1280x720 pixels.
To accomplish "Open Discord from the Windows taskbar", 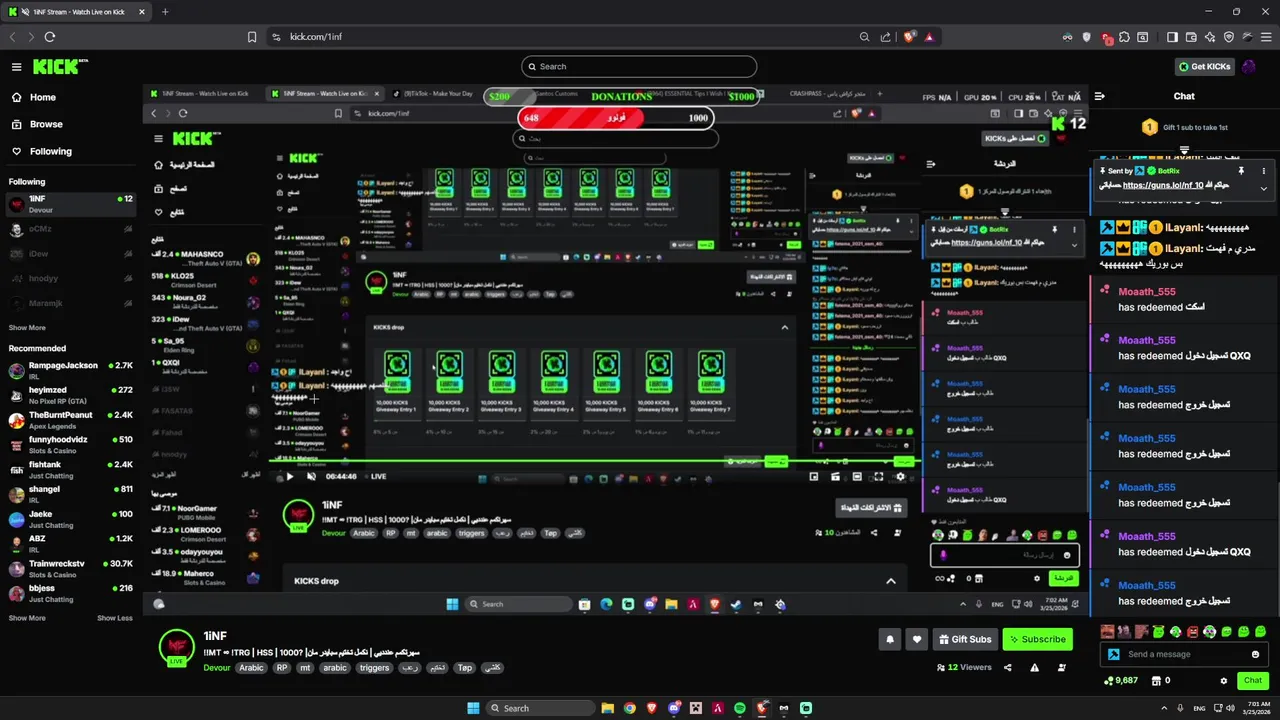I will (675, 708).
